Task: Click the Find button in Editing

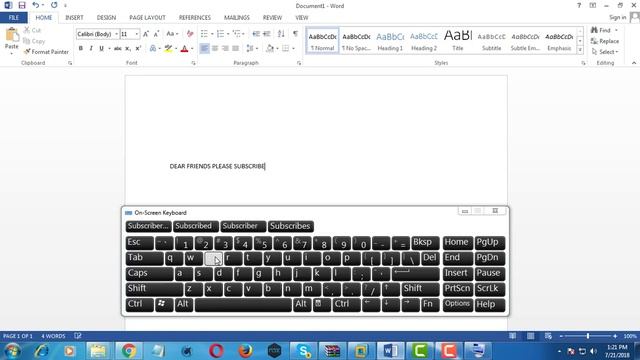Action: [x=601, y=30]
